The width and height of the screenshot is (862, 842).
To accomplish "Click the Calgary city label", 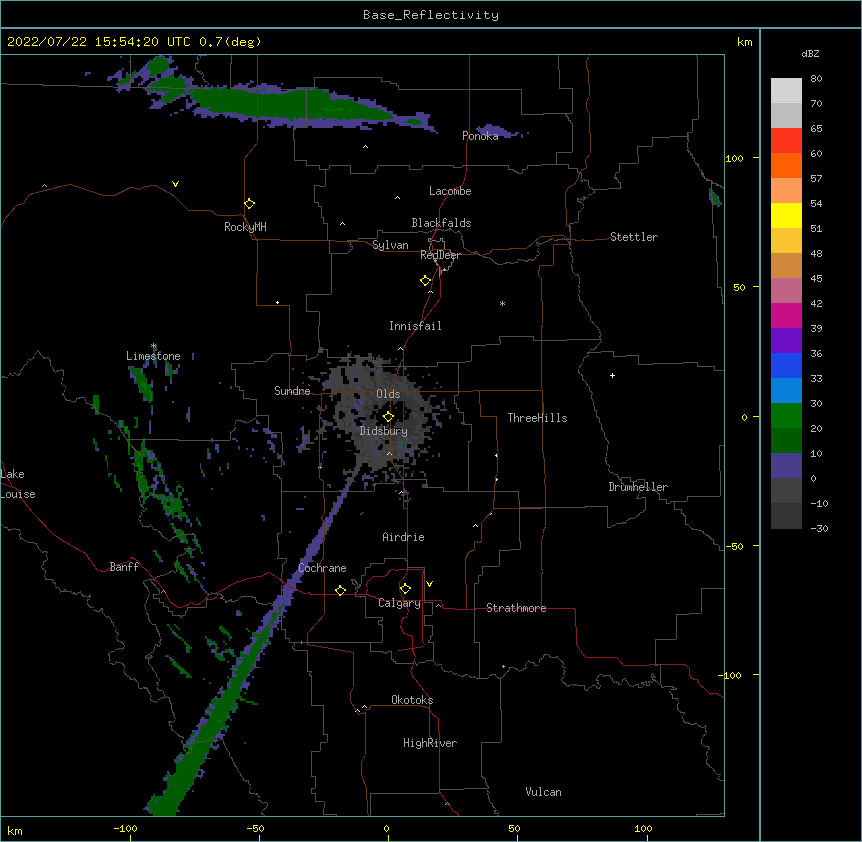I will click(x=399, y=603).
